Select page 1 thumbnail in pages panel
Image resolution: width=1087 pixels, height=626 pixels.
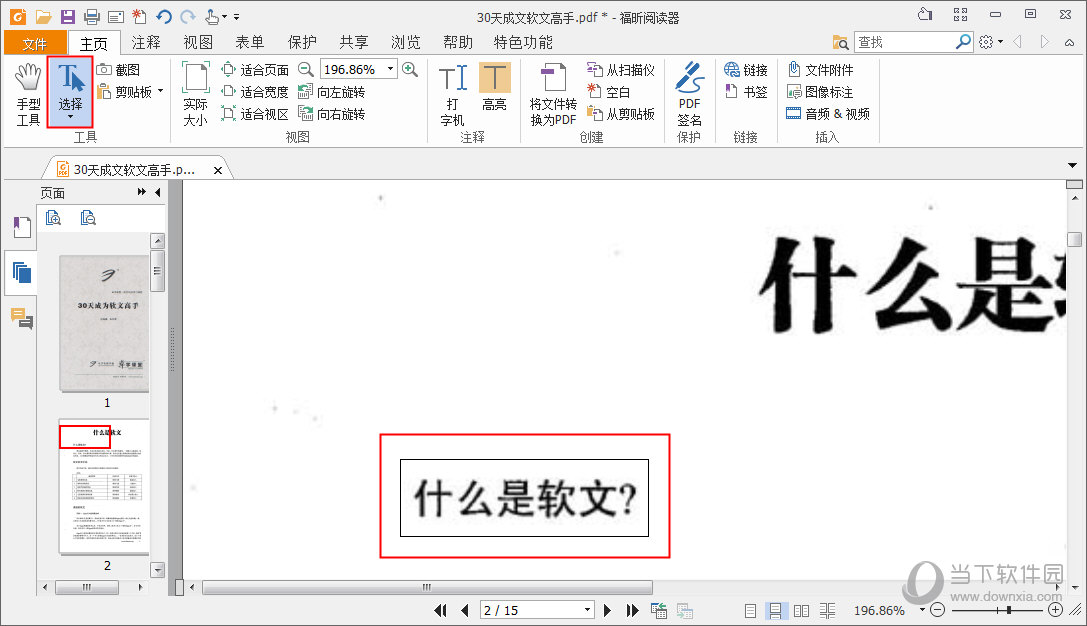(103, 322)
